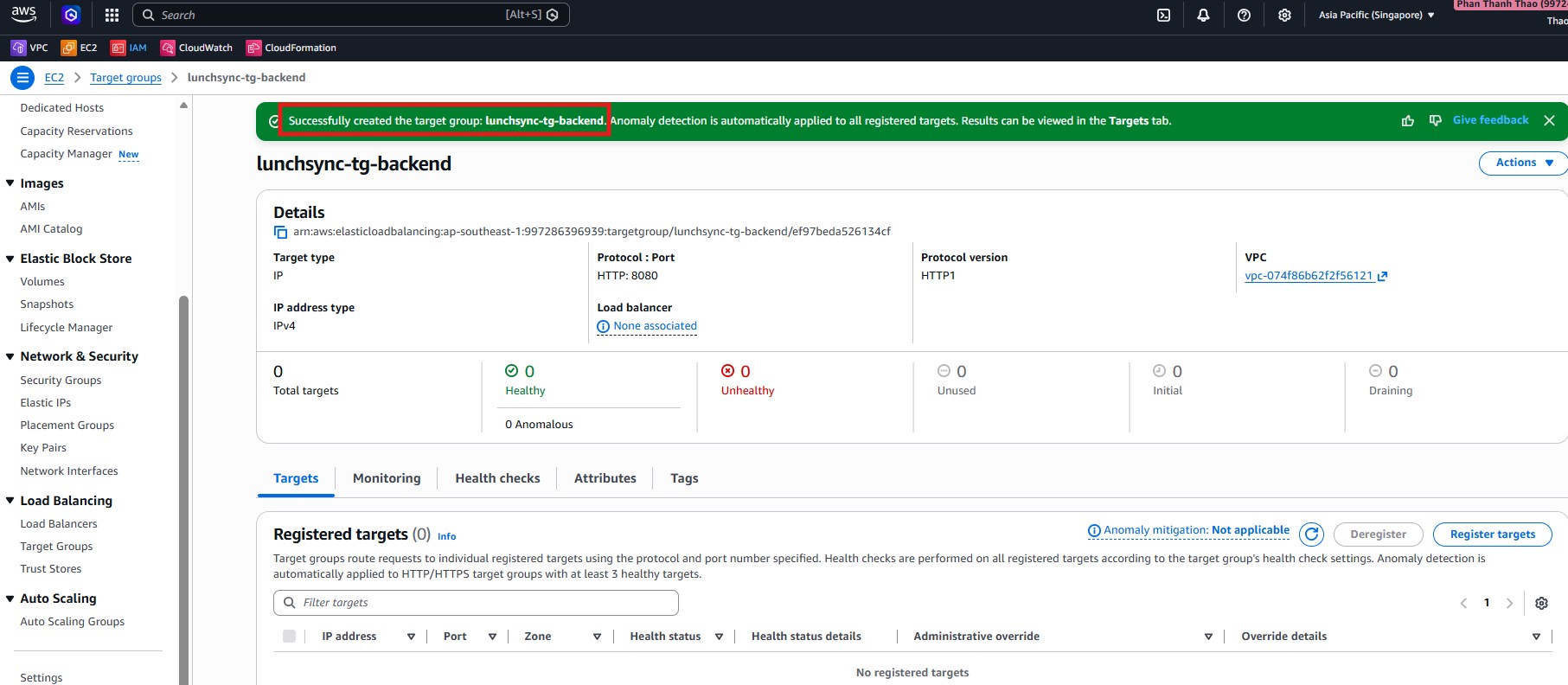The width and height of the screenshot is (1568, 685).
Task: Click thumbs up feedback icon
Action: click(x=1408, y=121)
